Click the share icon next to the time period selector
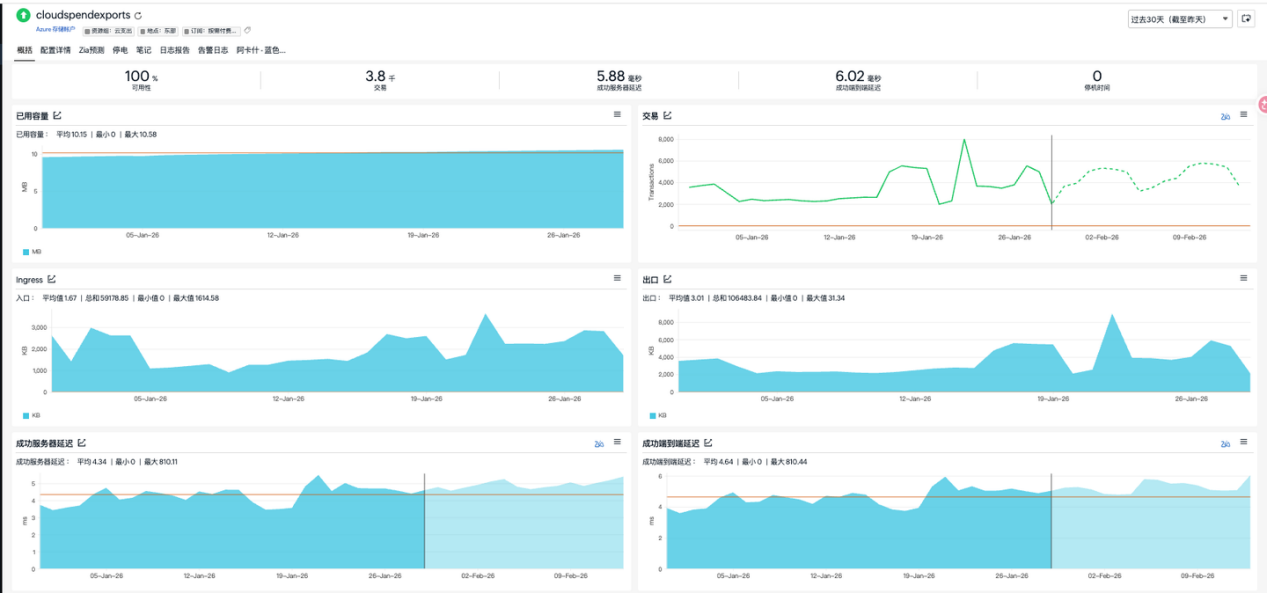 (x=1246, y=19)
